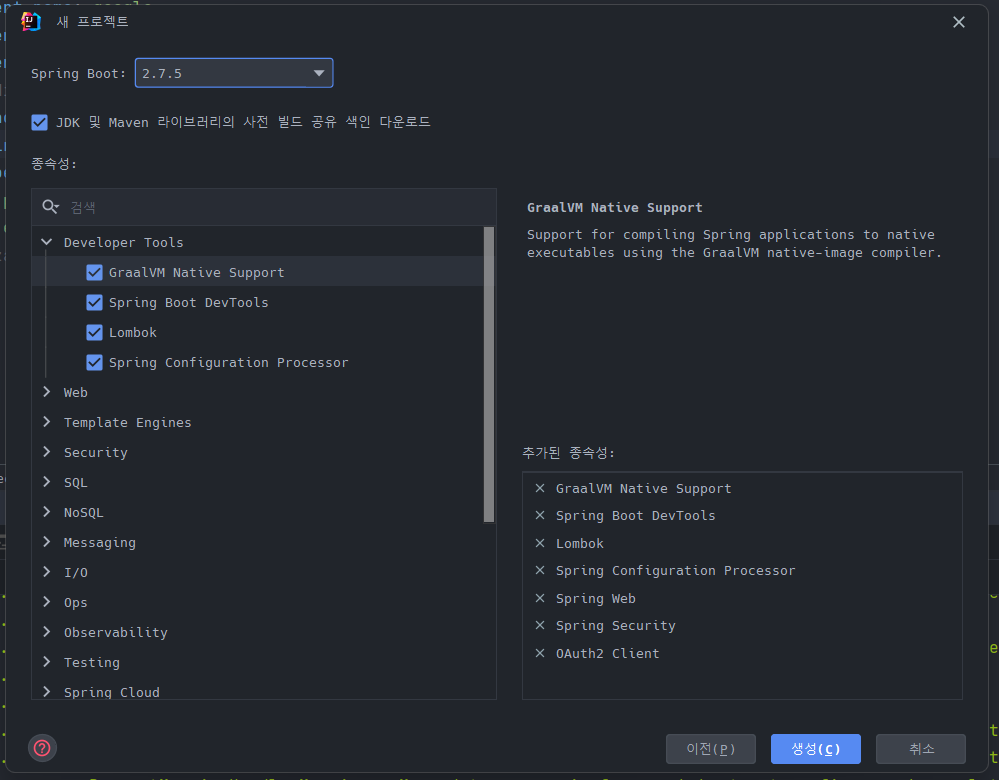Select the Lombok tree row label
The image size is (999, 780).
pyautogui.click(x=133, y=332)
